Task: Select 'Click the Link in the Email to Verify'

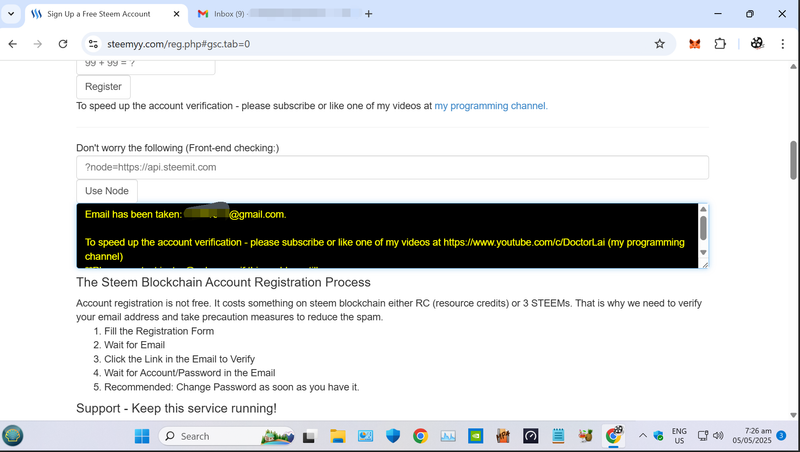Action: point(180,359)
